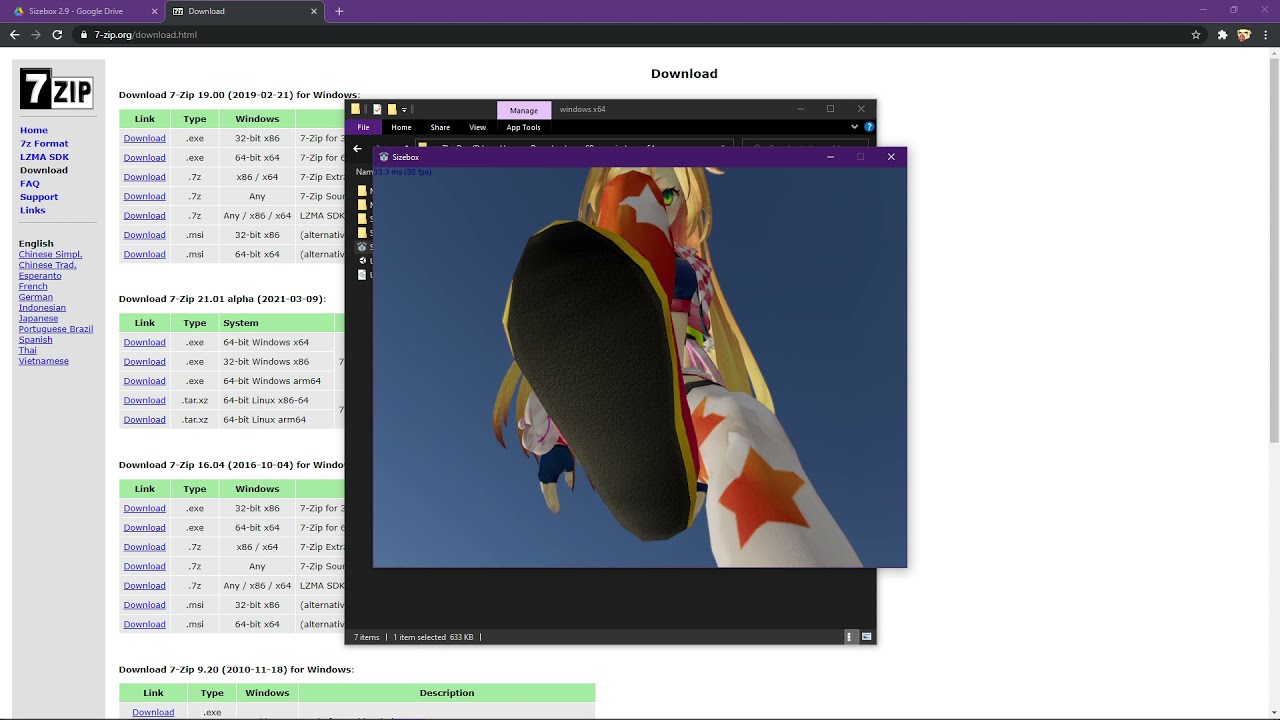Image resolution: width=1280 pixels, height=720 pixels.
Task: Open the Chrome profile avatar
Action: pos(1244,34)
